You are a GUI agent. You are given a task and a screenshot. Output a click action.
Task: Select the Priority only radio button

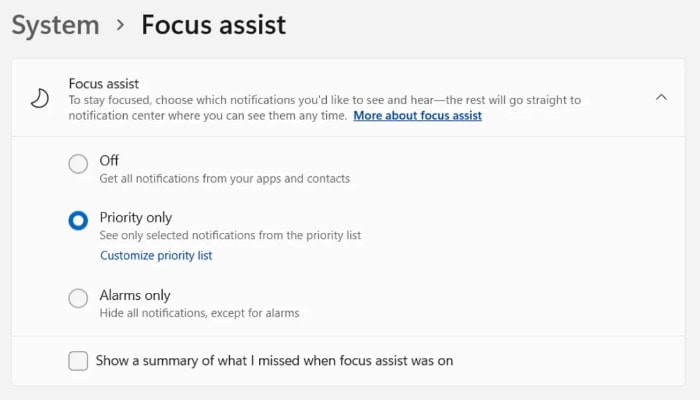pyautogui.click(x=78, y=221)
